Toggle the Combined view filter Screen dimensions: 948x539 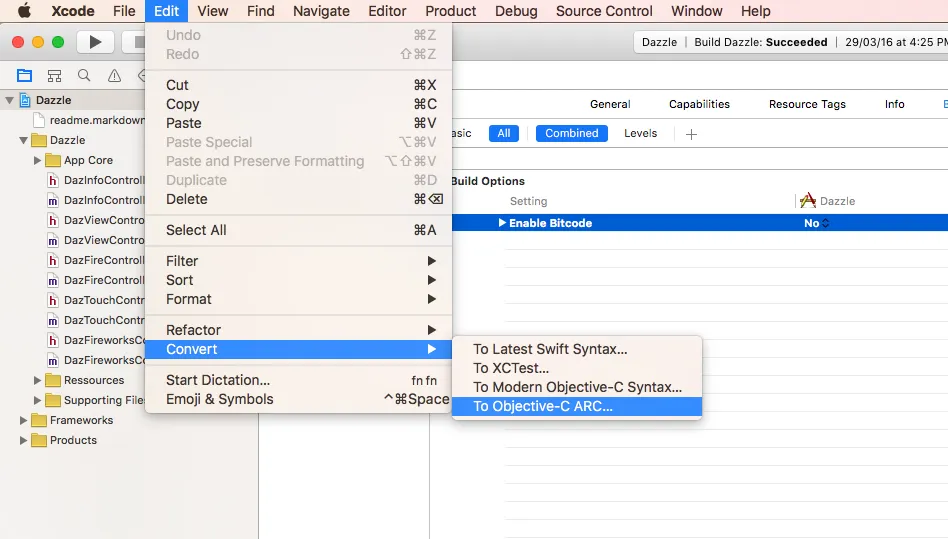(571, 134)
